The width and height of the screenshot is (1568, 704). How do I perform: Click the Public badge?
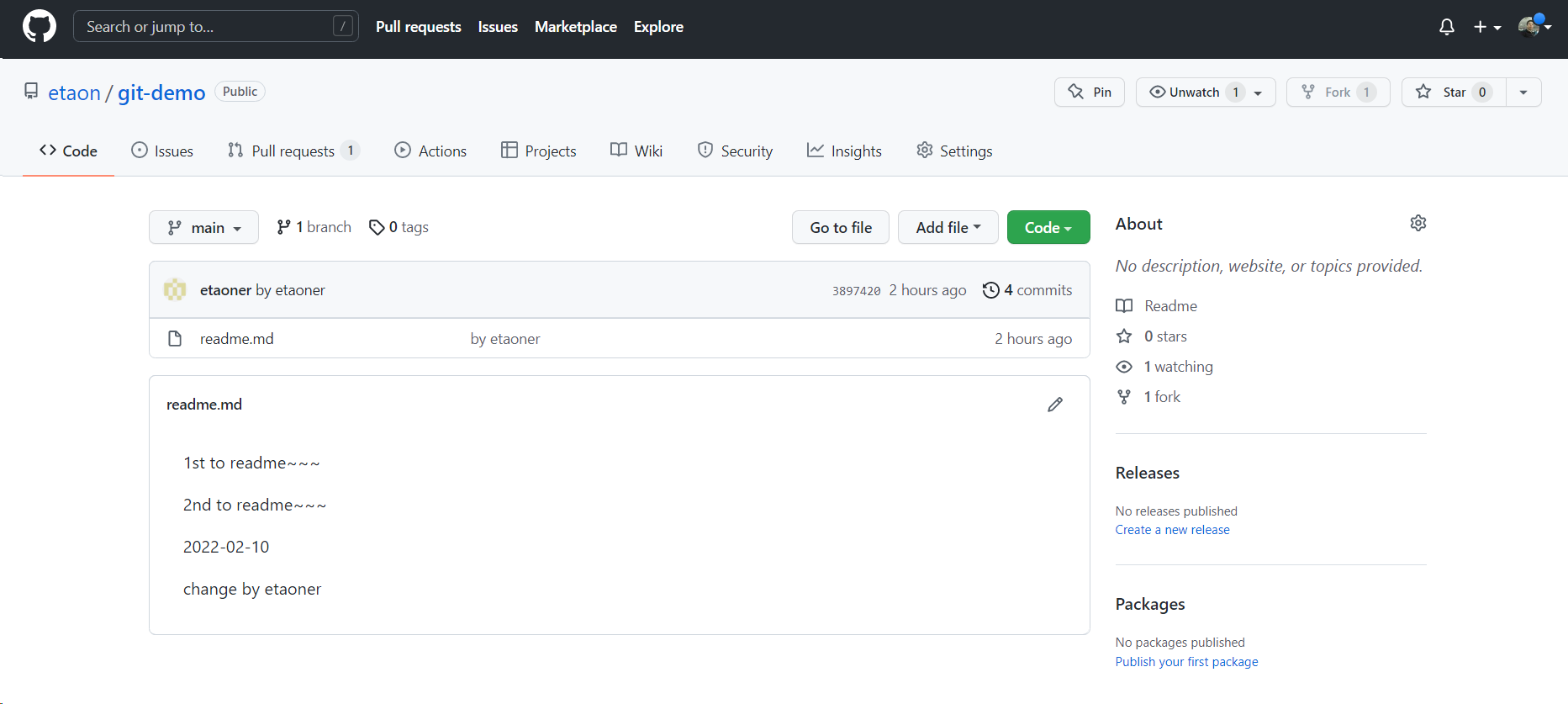240,92
